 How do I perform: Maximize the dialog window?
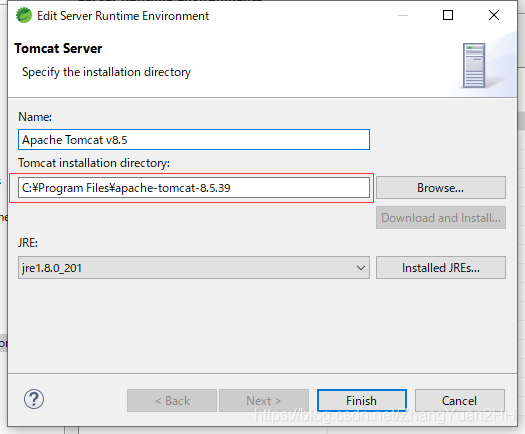pyautogui.click(x=448, y=15)
